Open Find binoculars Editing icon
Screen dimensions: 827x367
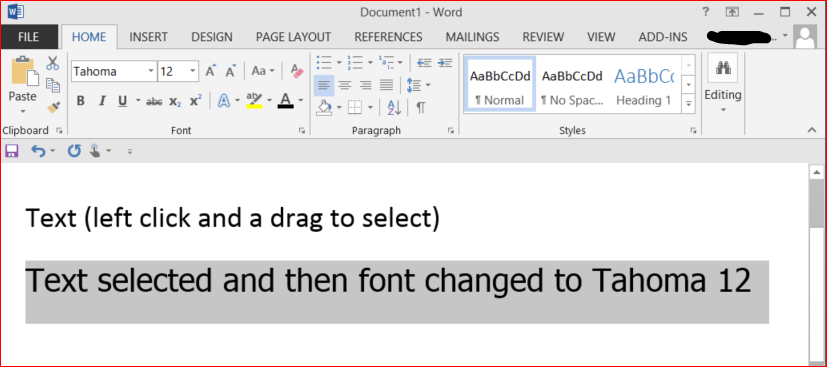click(723, 67)
